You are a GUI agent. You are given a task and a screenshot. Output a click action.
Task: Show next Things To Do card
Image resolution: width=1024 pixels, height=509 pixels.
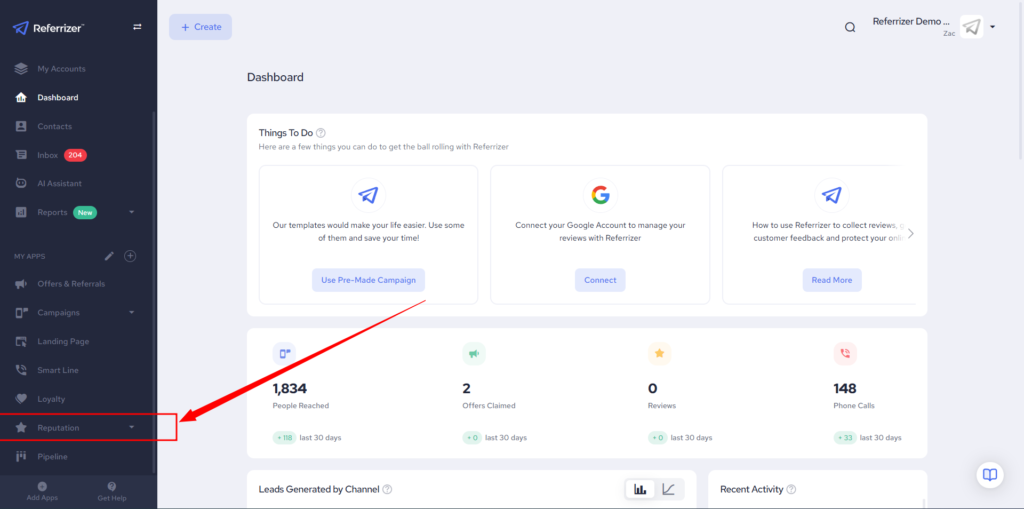click(x=910, y=234)
